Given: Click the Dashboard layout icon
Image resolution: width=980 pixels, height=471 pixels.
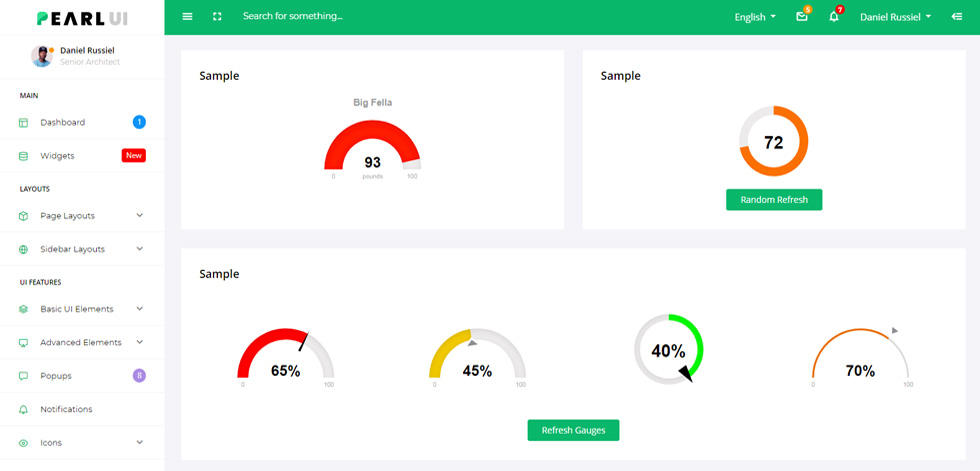Looking at the screenshot, I should point(24,122).
